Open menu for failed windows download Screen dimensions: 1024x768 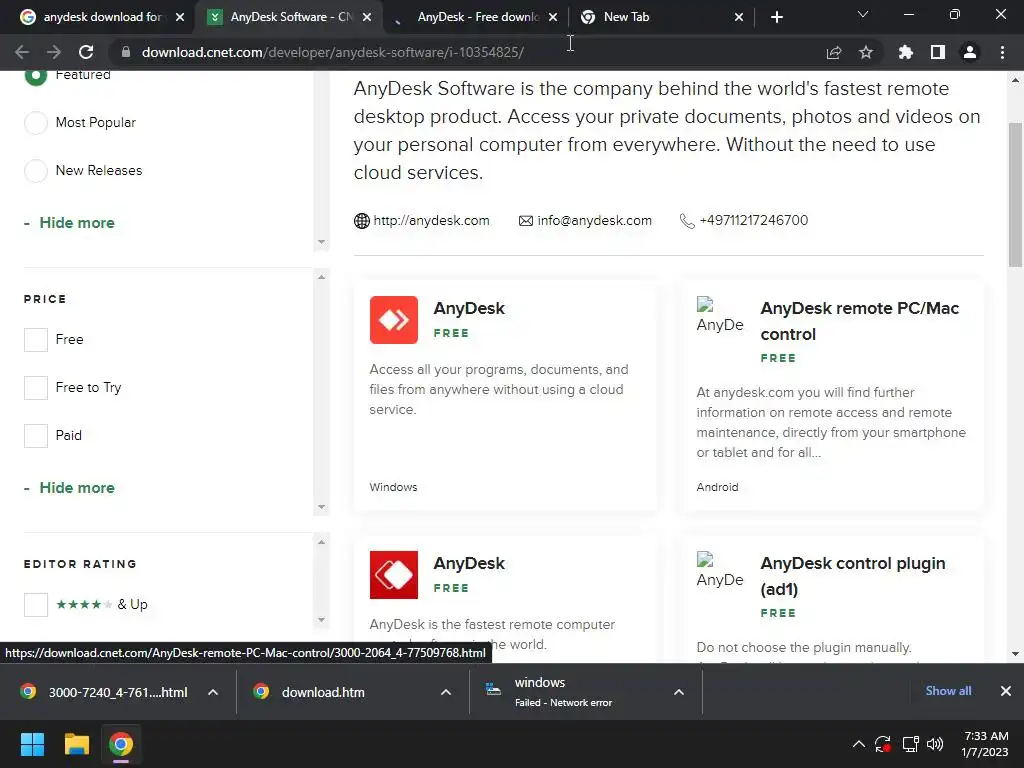coord(679,692)
